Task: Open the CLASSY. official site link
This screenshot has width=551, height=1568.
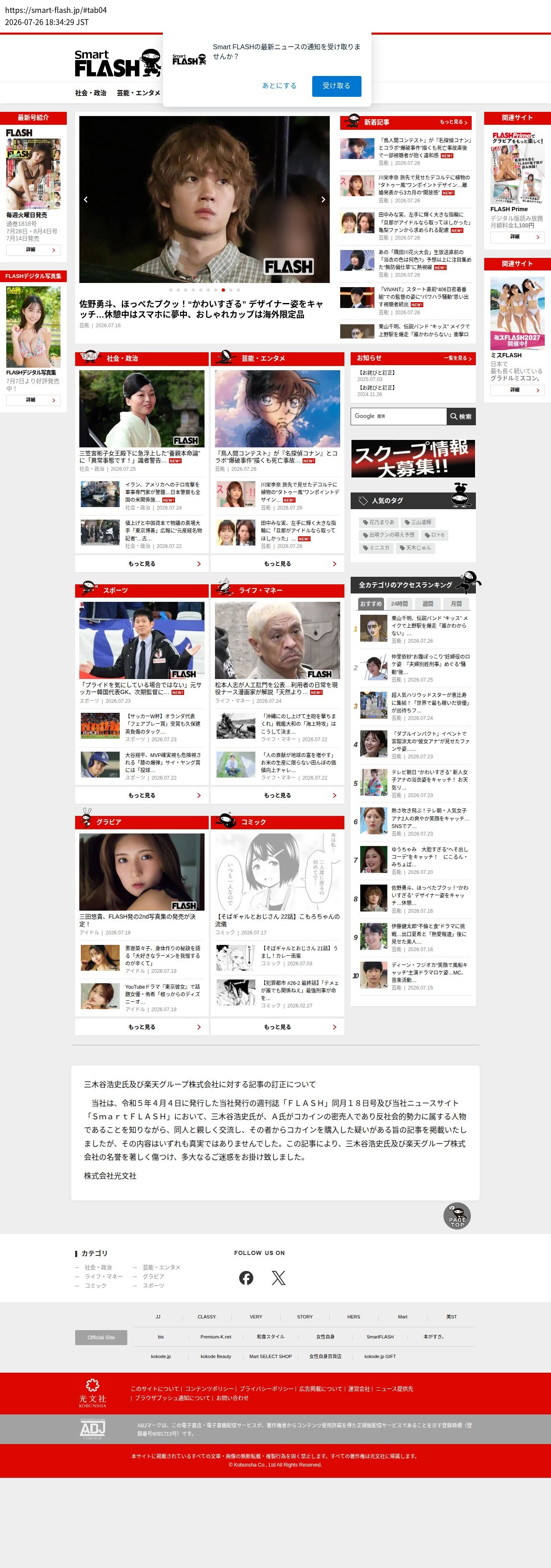Action: point(207,1317)
